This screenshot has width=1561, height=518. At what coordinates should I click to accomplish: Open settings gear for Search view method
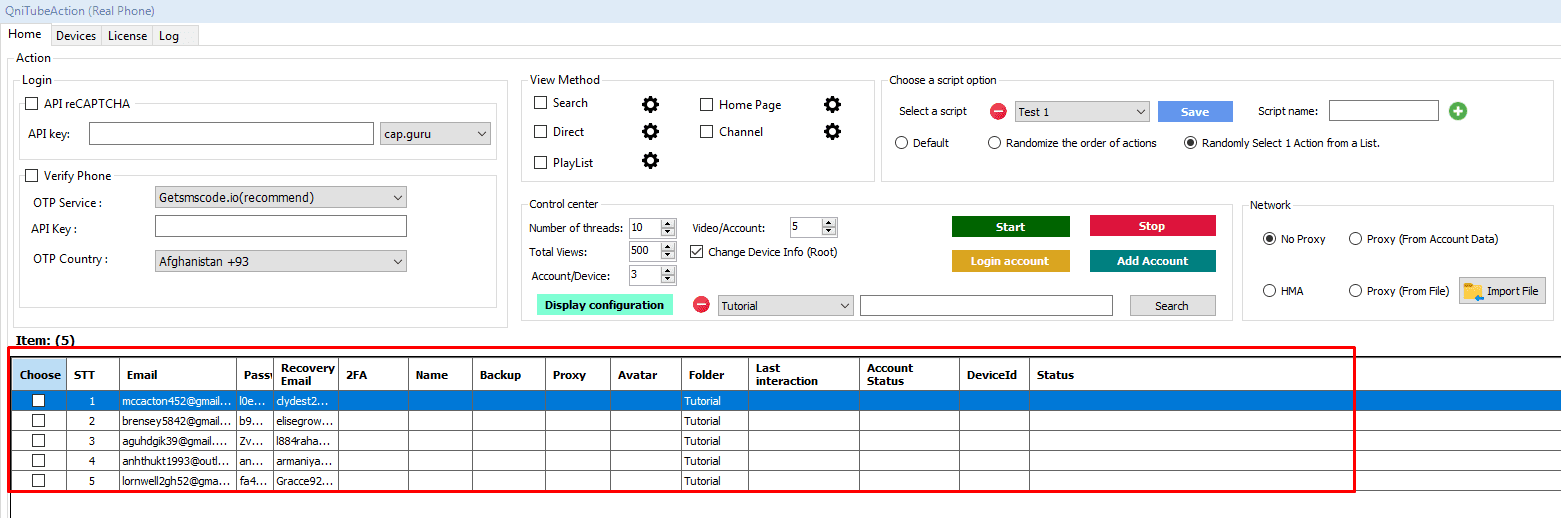pyautogui.click(x=650, y=104)
